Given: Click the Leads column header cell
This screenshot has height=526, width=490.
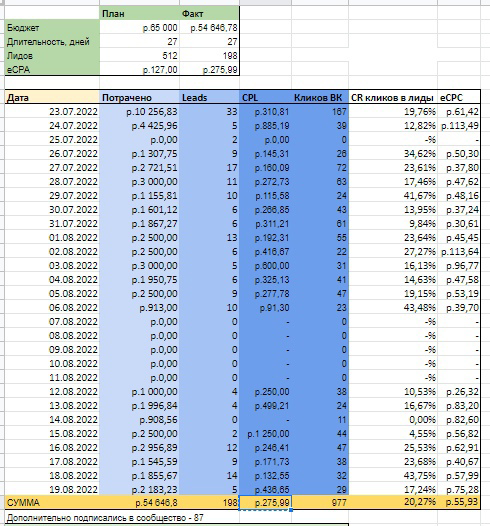Looking at the screenshot, I should point(209,98).
